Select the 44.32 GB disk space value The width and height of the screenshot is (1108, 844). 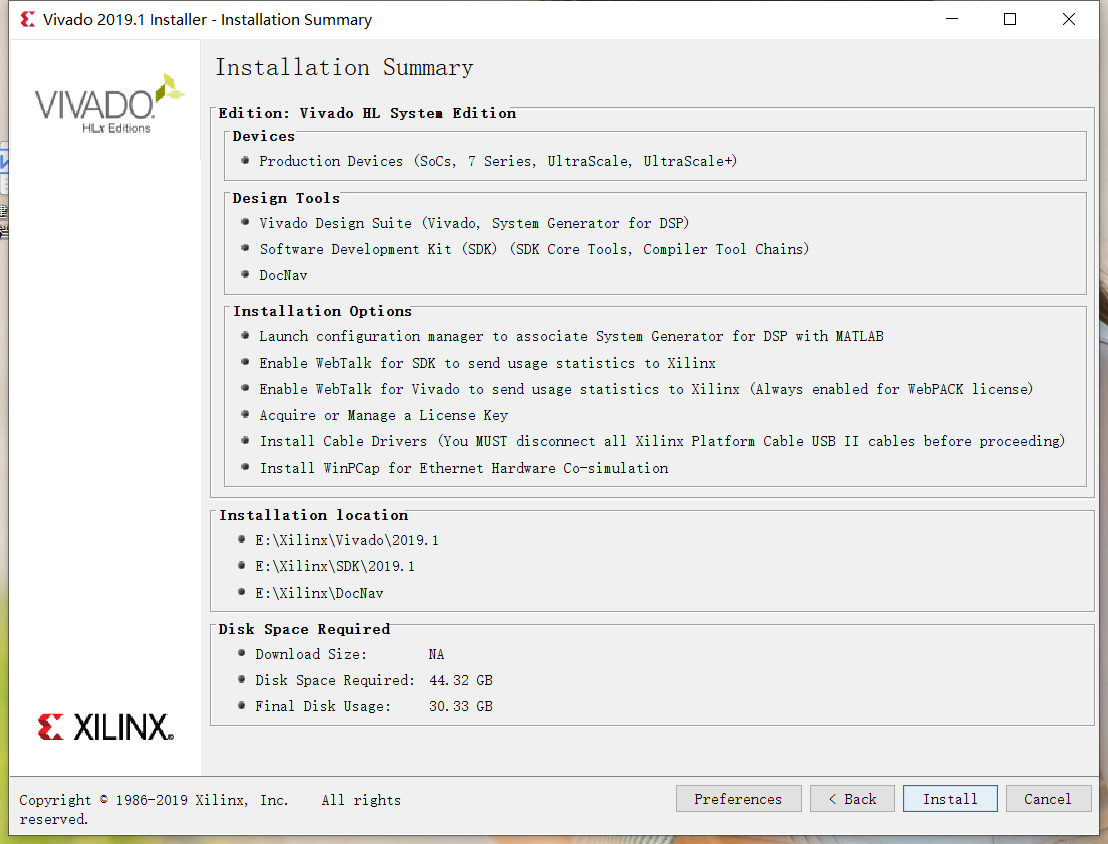coord(461,681)
